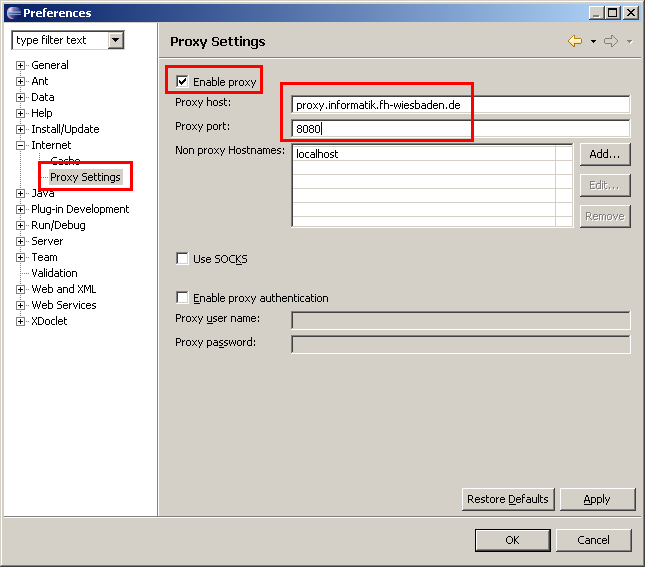Expand the Team preferences node
The image size is (645, 567).
[x=20, y=258]
